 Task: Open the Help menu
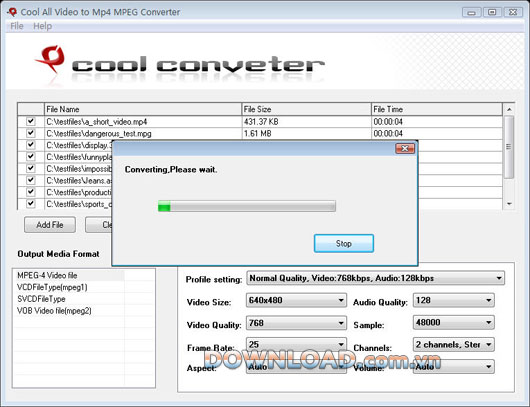[x=42, y=26]
